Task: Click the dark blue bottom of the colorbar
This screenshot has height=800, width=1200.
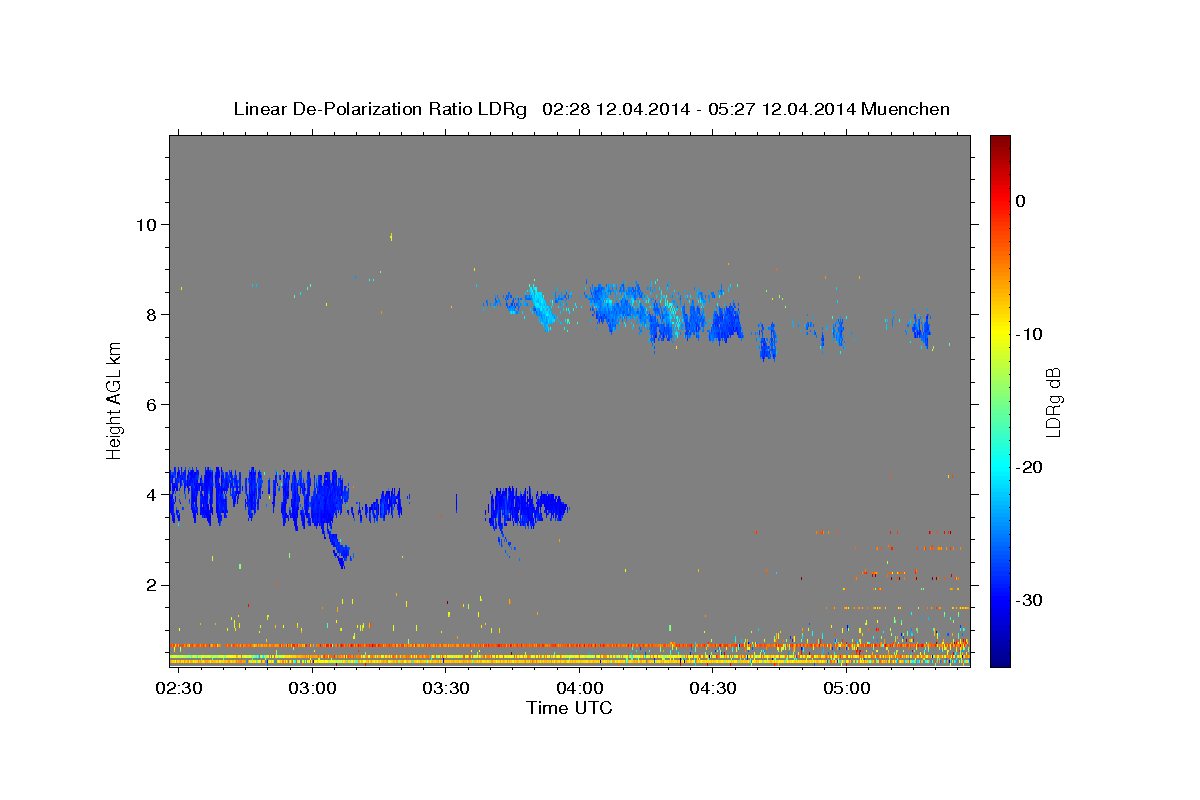Action: 1000,658
